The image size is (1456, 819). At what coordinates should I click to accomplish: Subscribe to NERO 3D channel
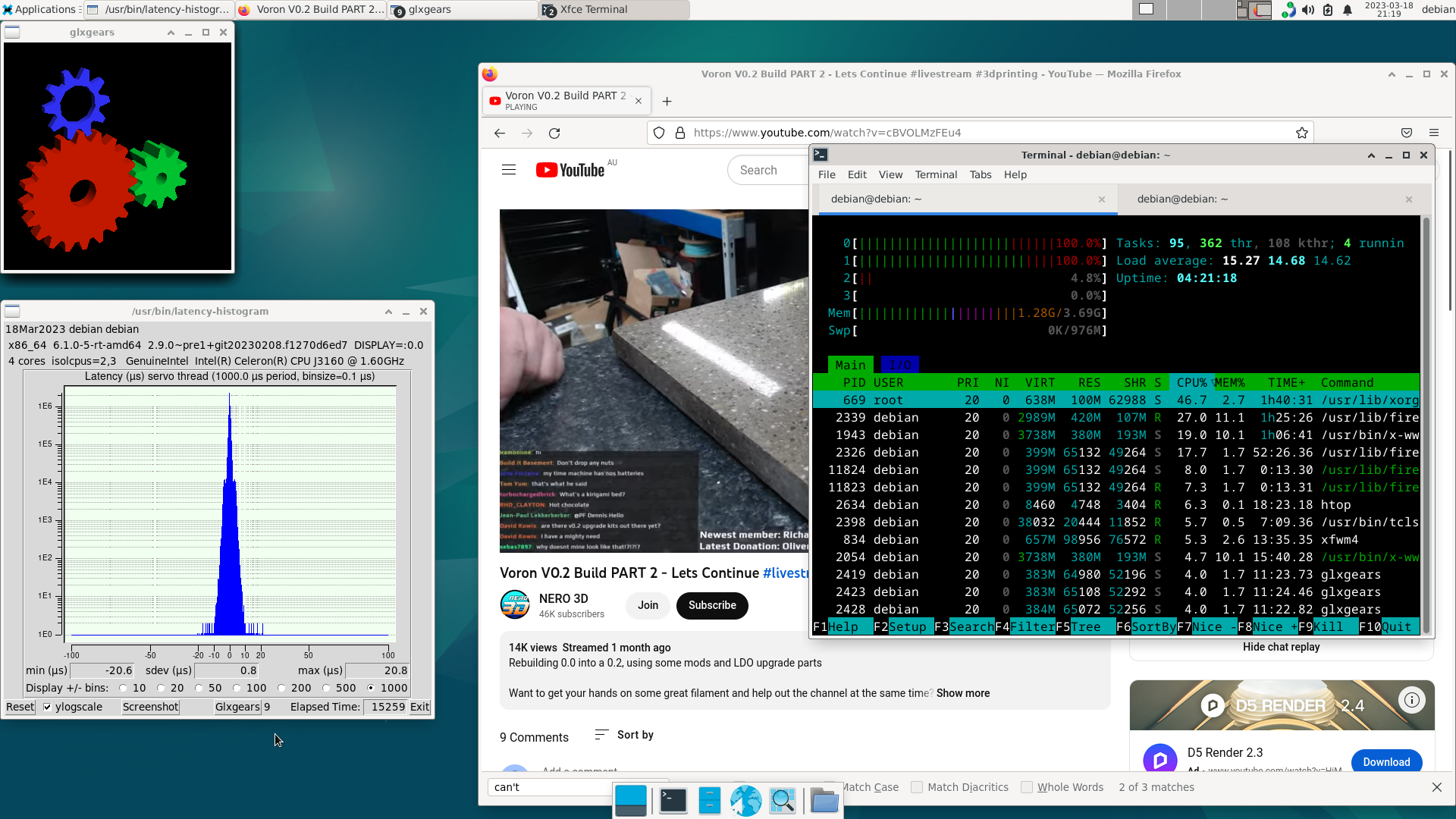click(x=712, y=605)
